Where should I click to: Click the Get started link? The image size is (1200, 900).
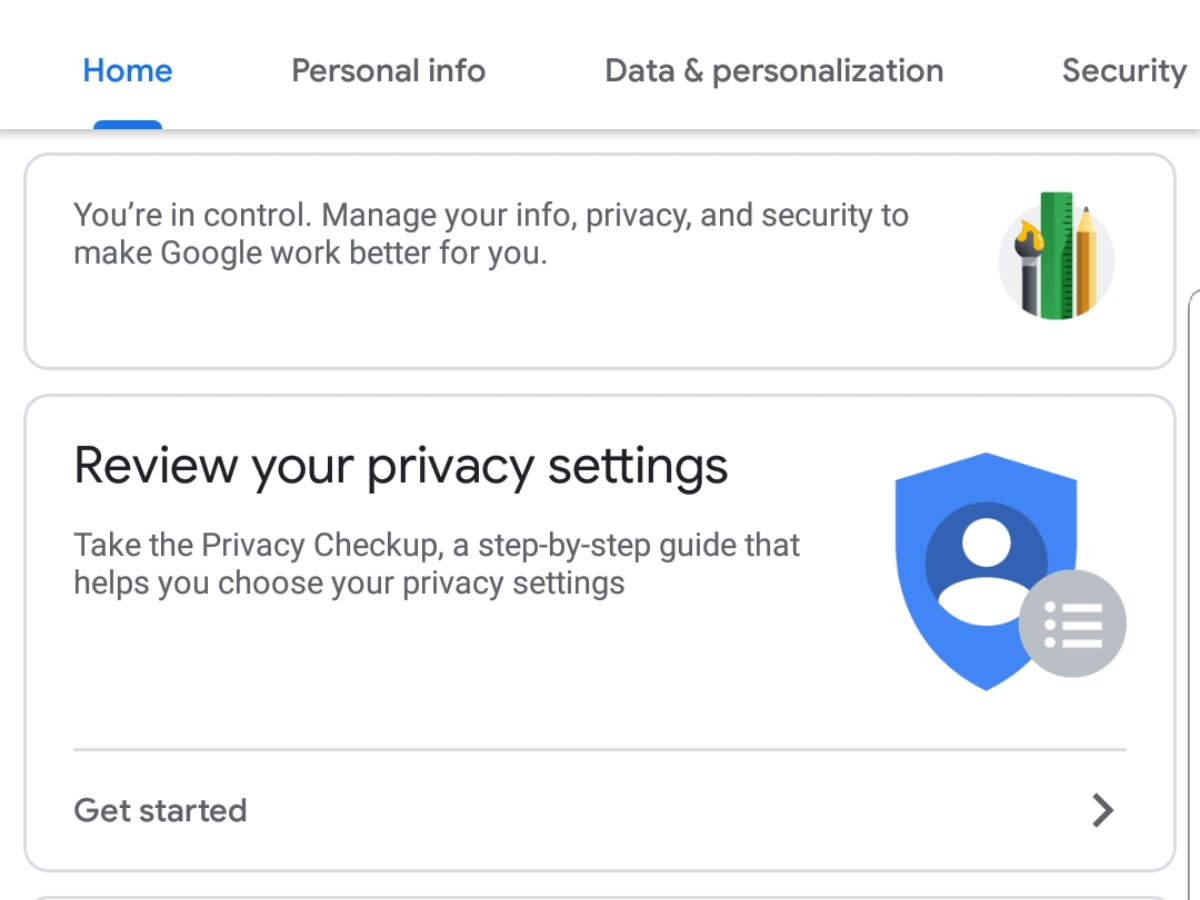160,810
